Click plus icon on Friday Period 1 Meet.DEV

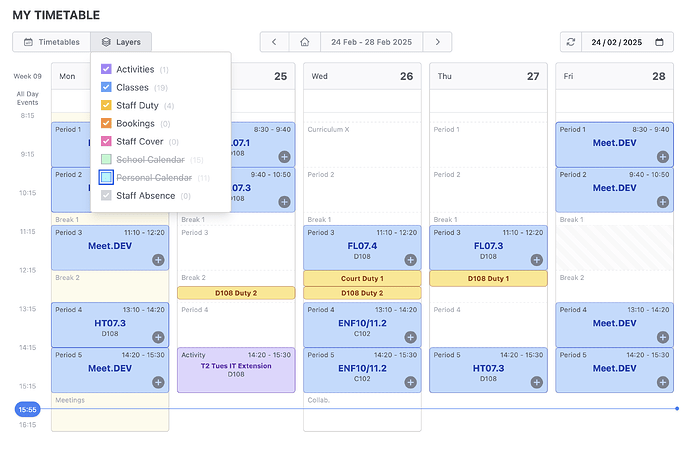coord(663,157)
